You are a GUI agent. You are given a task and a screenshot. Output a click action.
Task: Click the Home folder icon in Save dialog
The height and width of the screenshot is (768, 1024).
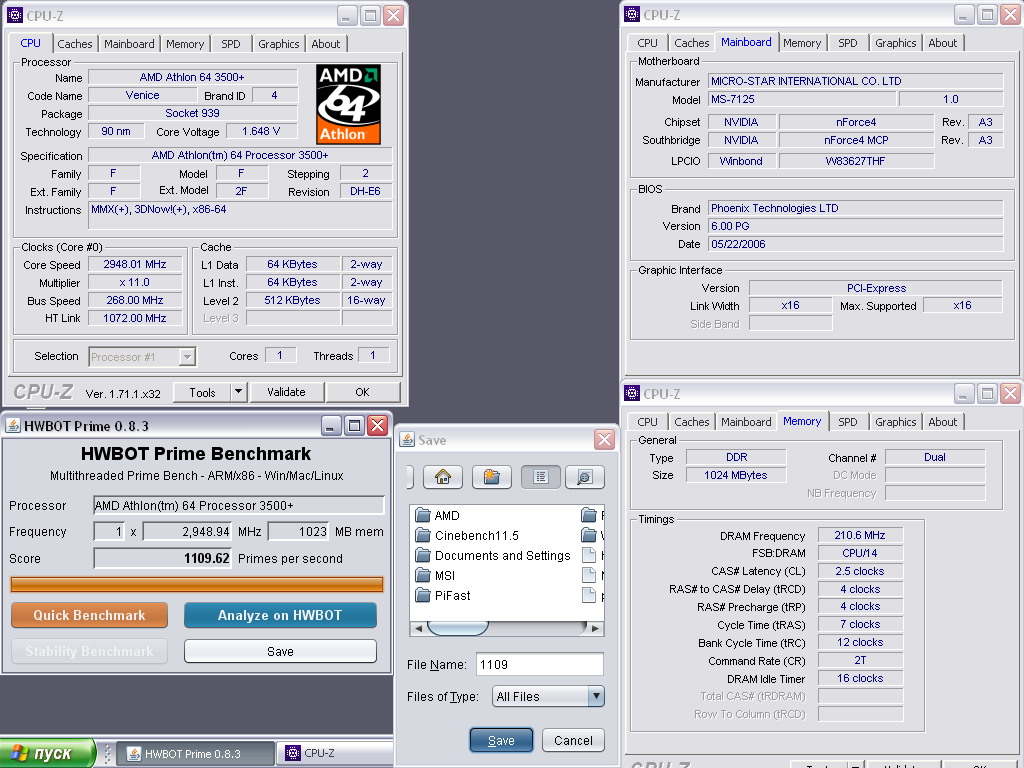click(443, 477)
